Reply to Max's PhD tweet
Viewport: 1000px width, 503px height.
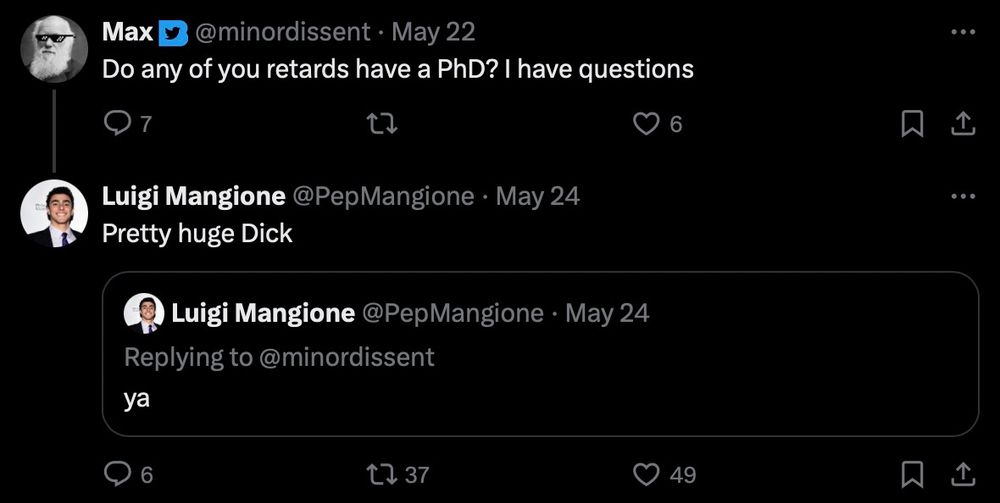coord(118,123)
